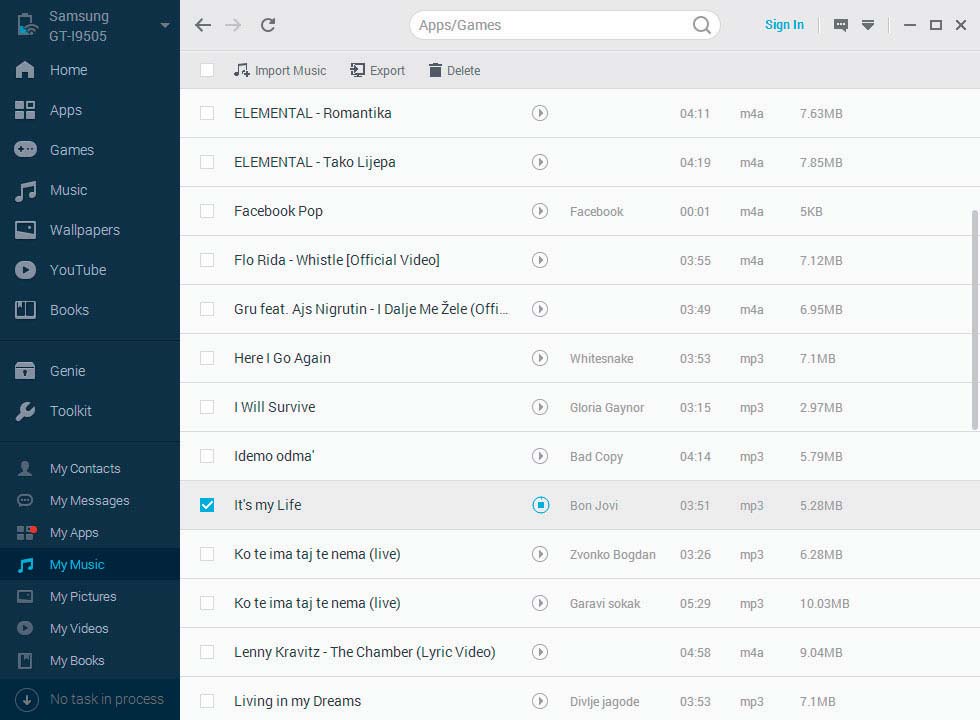Expand the Samsung GT-I9505 device dropdown
The height and width of the screenshot is (720, 980).
tap(165, 26)
